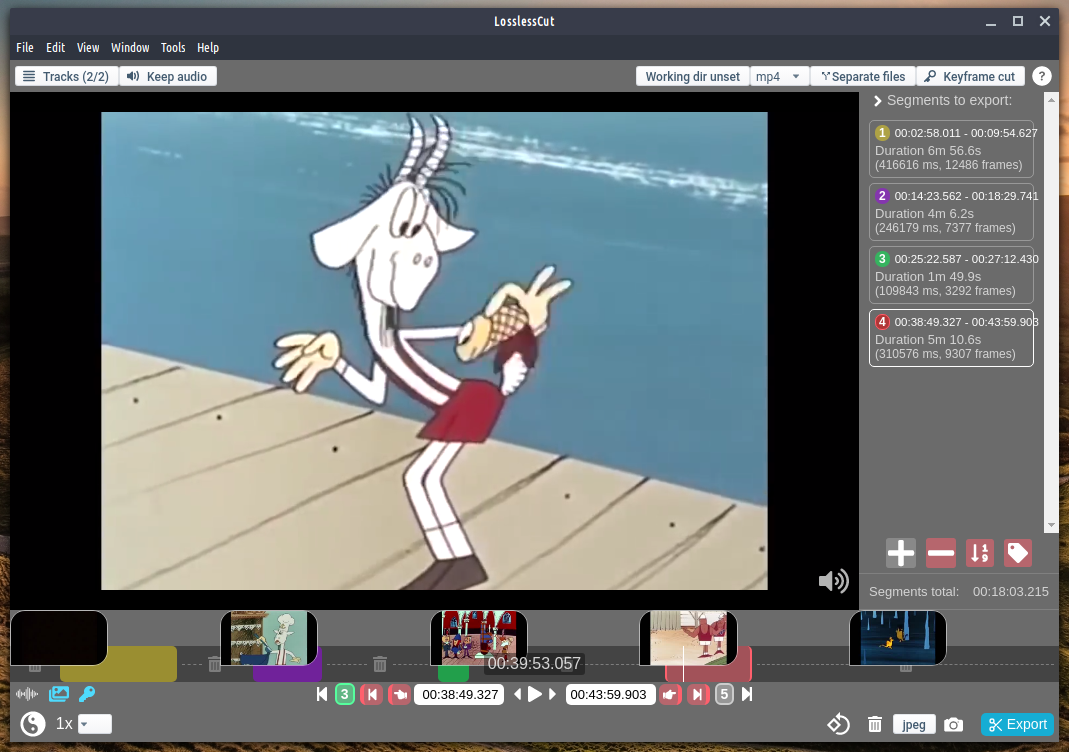Select next segment number 5
This screenshot has width=1069, height=752.
click(724, 695)
